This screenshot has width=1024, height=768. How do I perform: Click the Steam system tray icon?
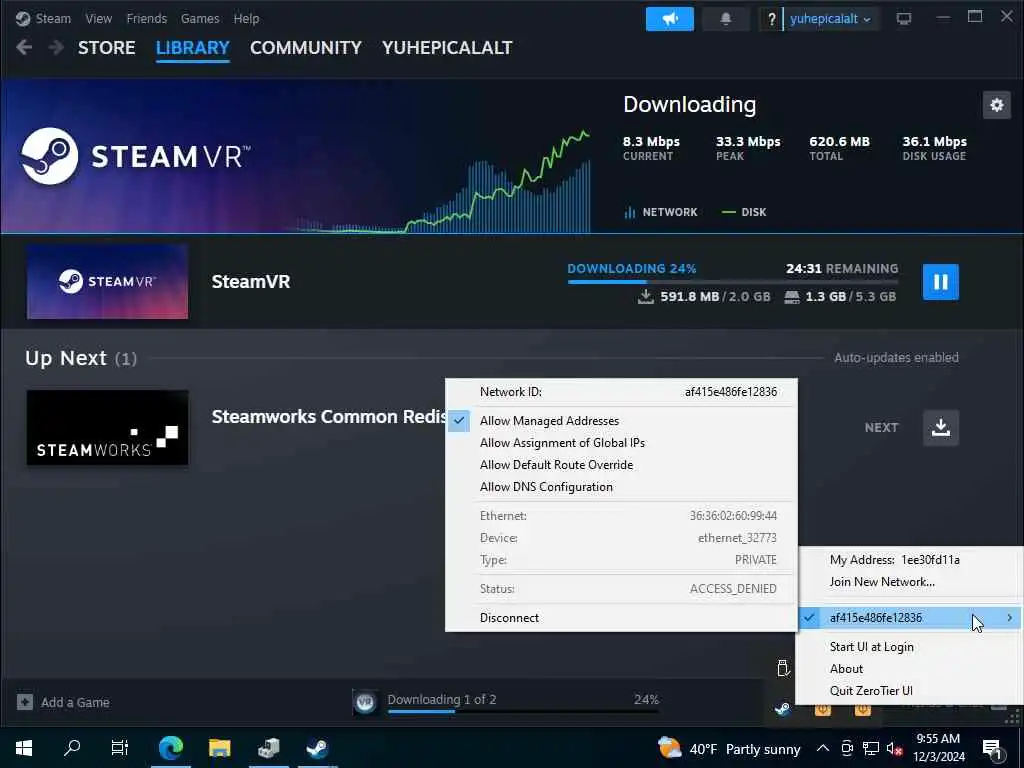pos(782,709)
